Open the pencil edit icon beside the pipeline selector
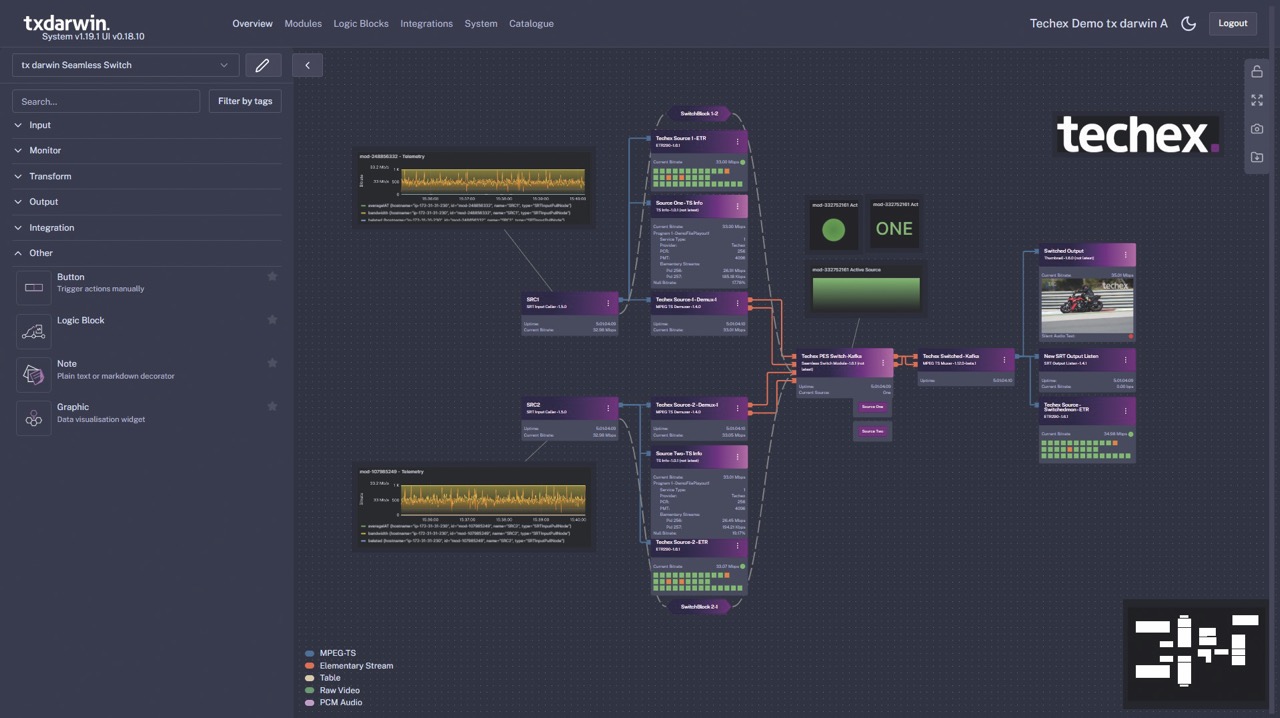Screen dimensions: 1280x718 (x=262, y=64)
